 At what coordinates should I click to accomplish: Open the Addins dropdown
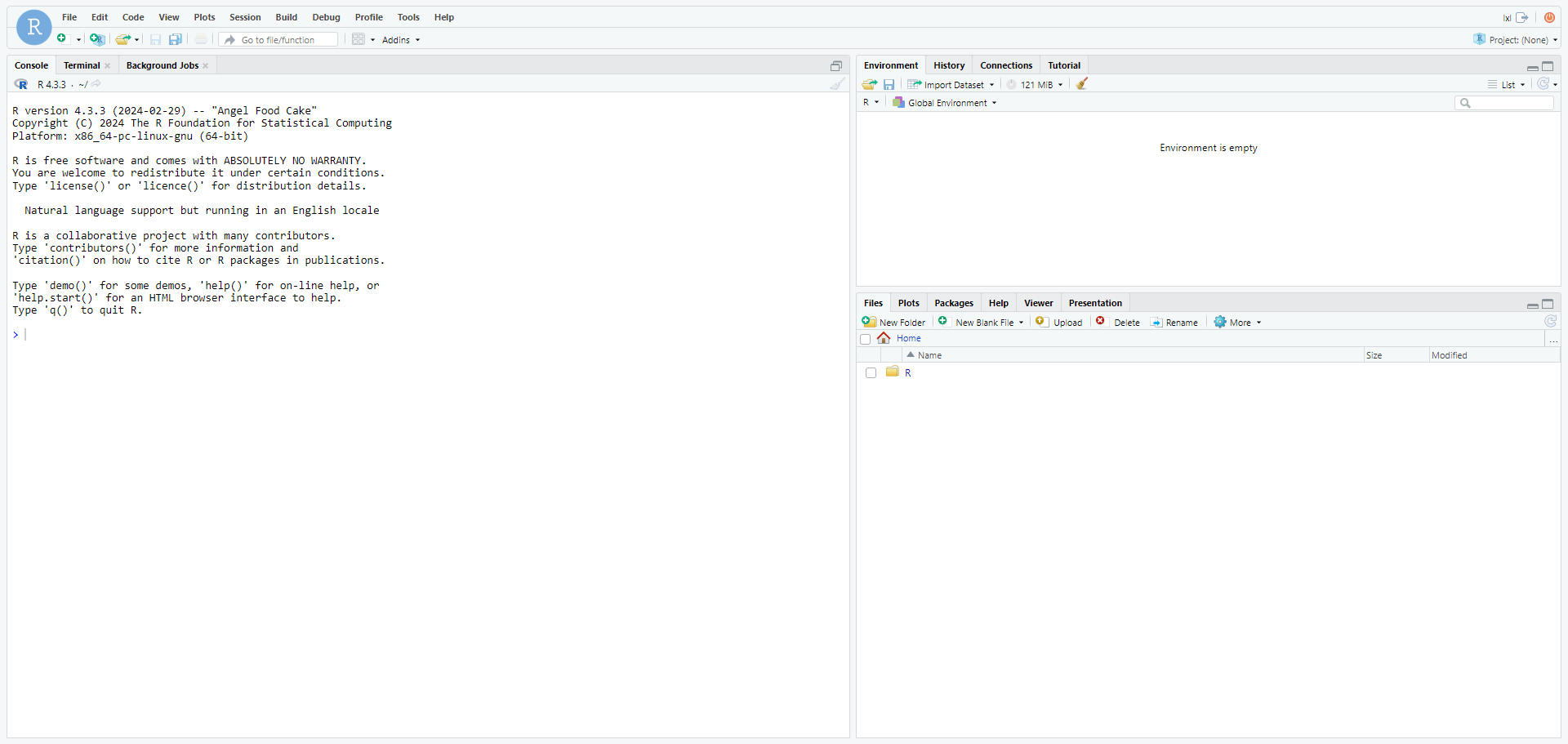point(400,39)
